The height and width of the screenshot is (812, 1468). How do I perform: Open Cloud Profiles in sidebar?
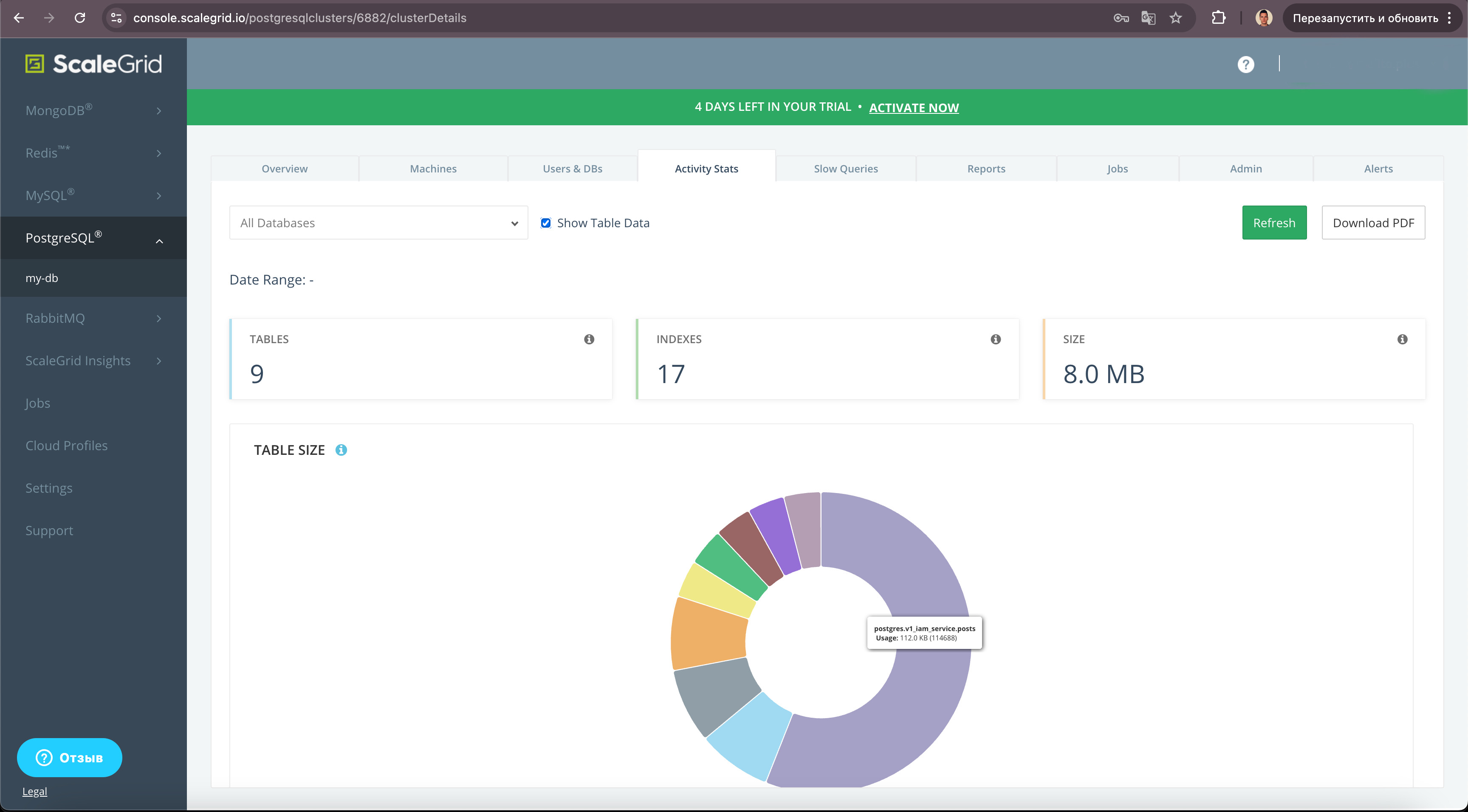point(67,445)
